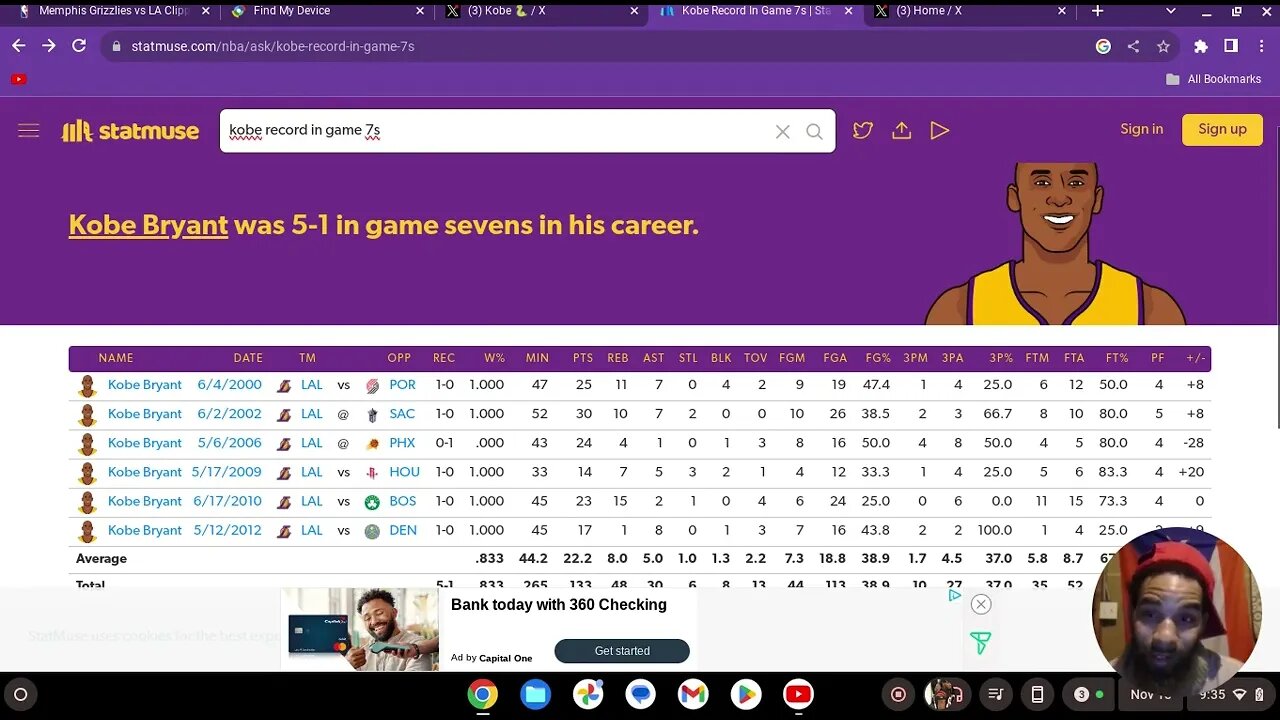
Task: Close the Find My Device tab
Action: (x=419, y=11)
